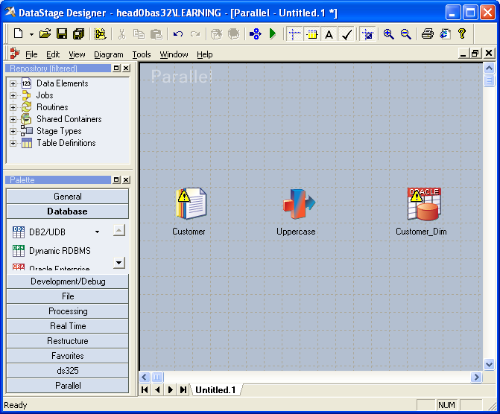This screenshot has width=500, height=414.
Task: Expand the Stage Types tree node
Action: (13, 131)
